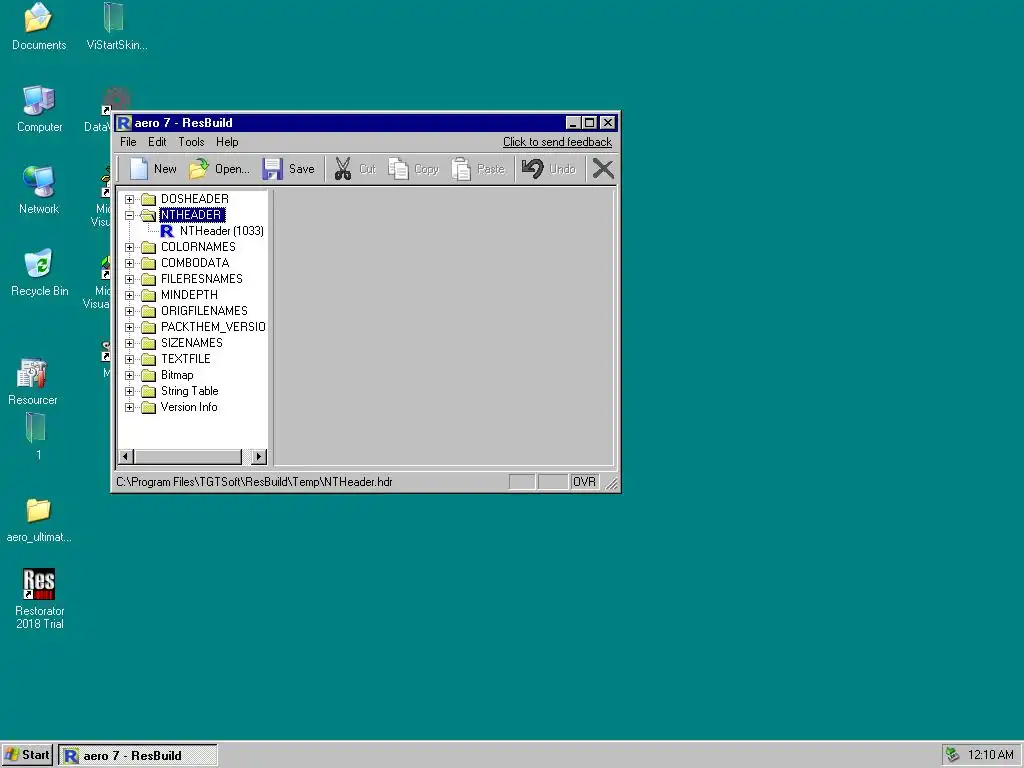The image size is (1024, 768).
Task: Select the MINDEPTH folder label
Action: pyautogui.click(x=189, y=295)
